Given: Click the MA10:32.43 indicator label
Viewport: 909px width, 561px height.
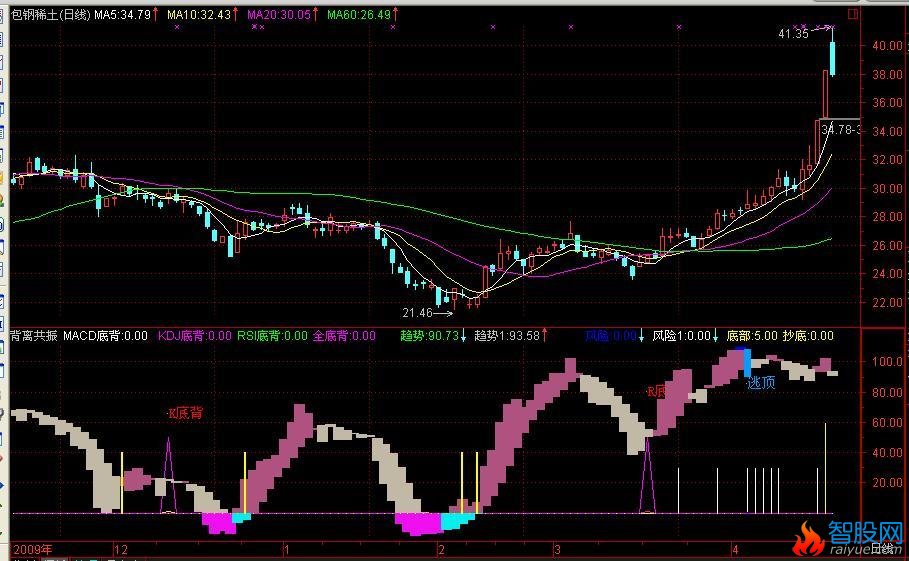Looking at the screenshot, I should [x=197, y=15].
